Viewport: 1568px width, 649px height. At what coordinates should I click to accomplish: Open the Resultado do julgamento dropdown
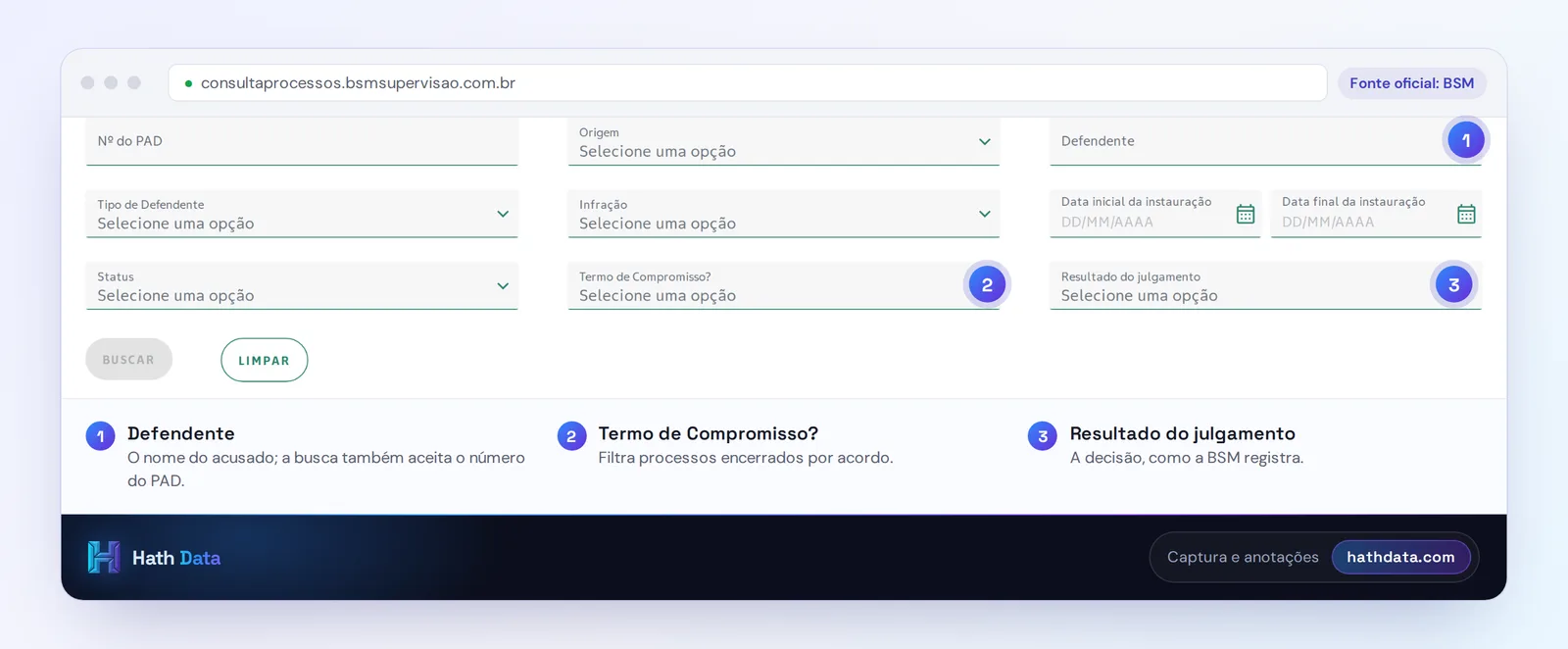1265,285
